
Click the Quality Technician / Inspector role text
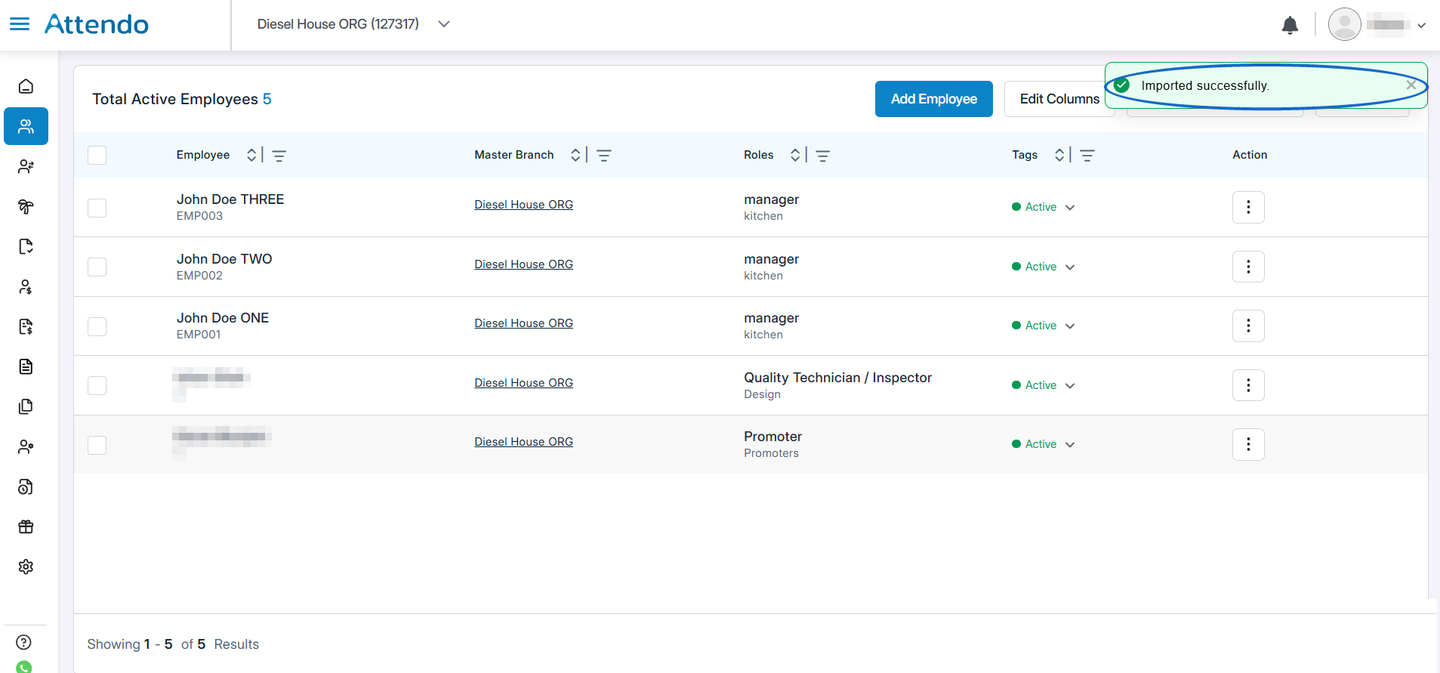click(838, 377)
